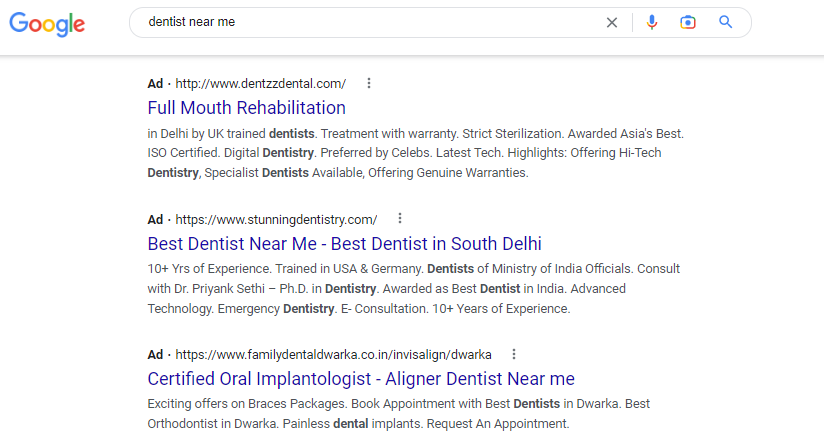Image resolution: width=824 pixels, height=445 pixels.
Task: Open three-dot menu for stunningdentistry ad
Action: click(x=400, y=218)
